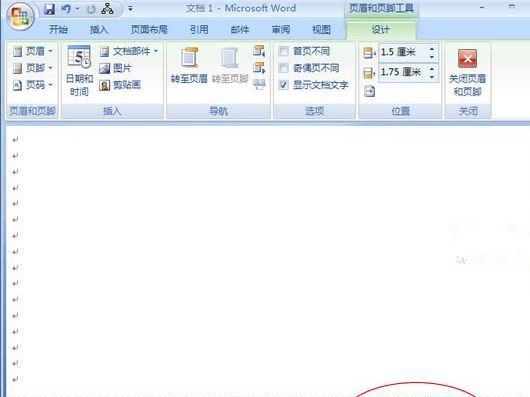Image resolution: width=530 pixels, height=397 pixels.
Task: Undo the last action
Action: pos(66,9)
